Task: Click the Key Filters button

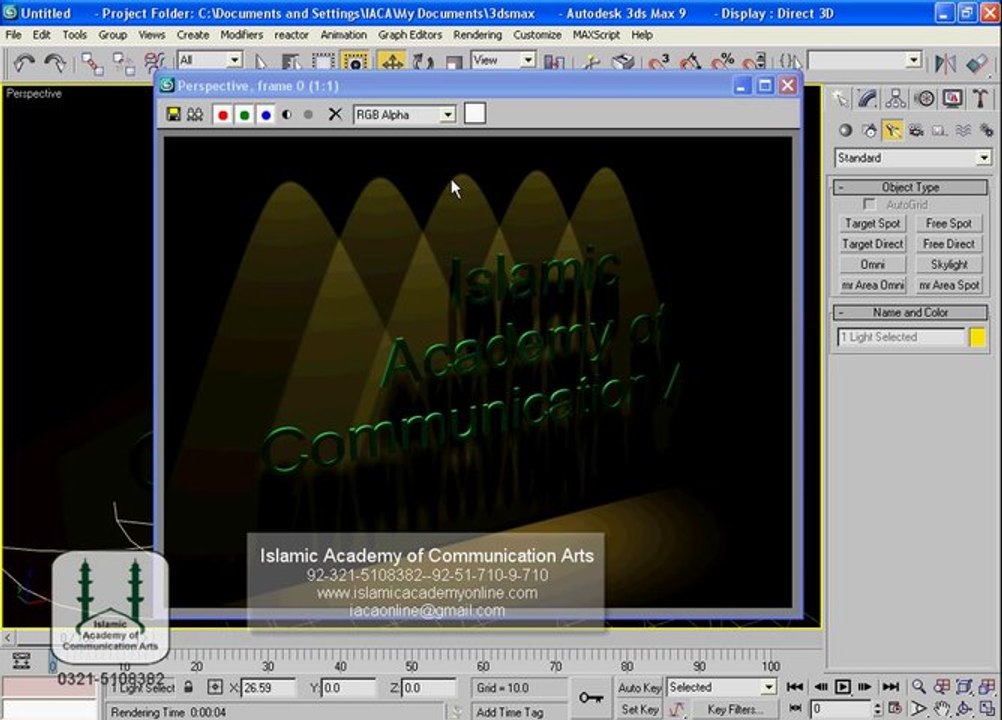Action: [735, 709]
